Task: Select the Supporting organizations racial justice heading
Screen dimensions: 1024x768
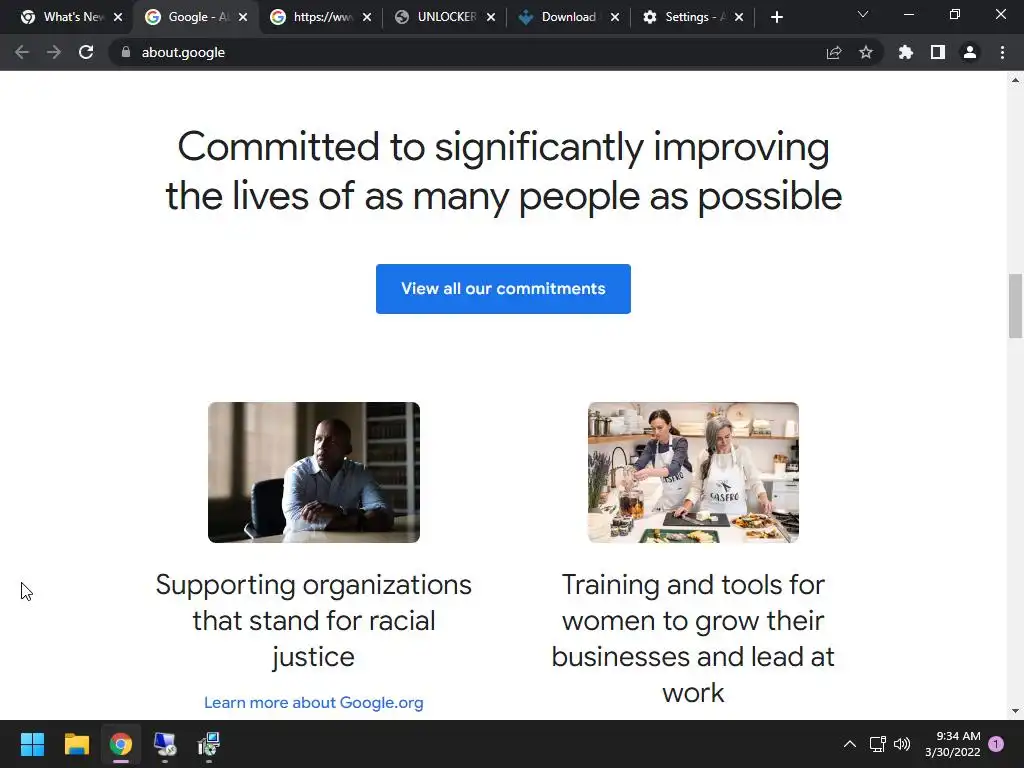Action: click(313, 620)
